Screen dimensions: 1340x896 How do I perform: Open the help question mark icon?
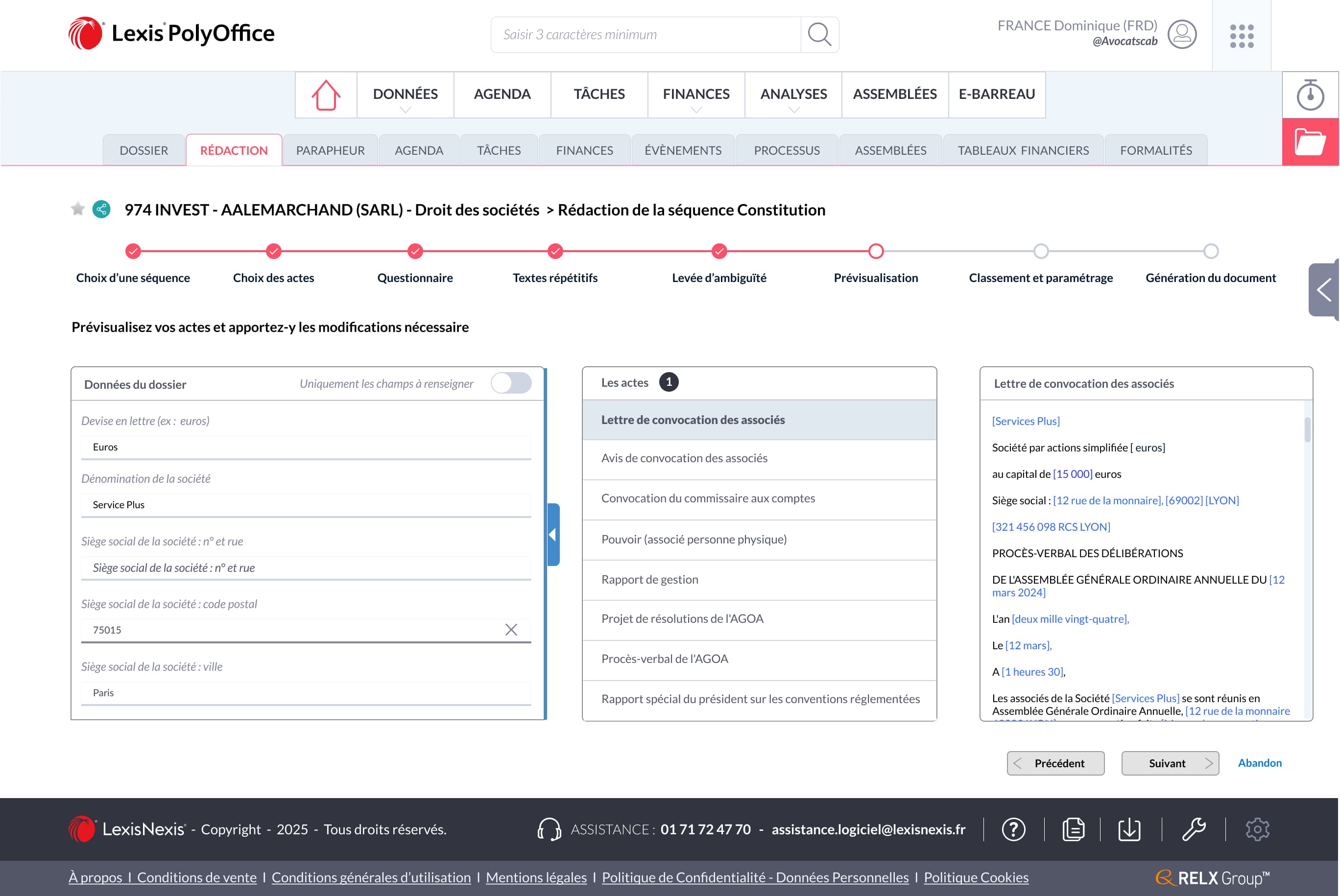pos(1013,829)
